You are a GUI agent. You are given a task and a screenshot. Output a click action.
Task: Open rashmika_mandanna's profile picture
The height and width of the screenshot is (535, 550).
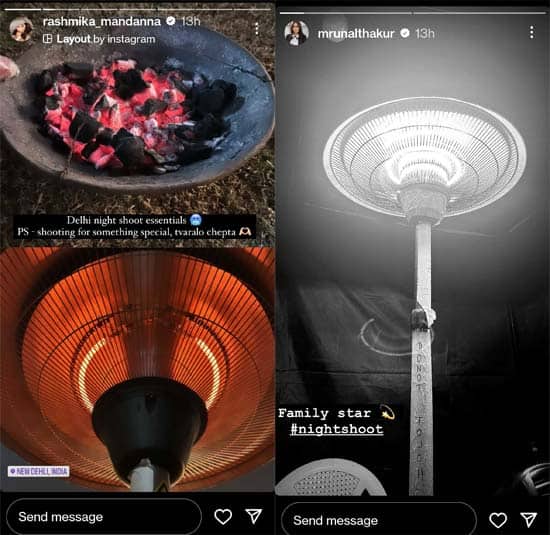click(21, 30)
